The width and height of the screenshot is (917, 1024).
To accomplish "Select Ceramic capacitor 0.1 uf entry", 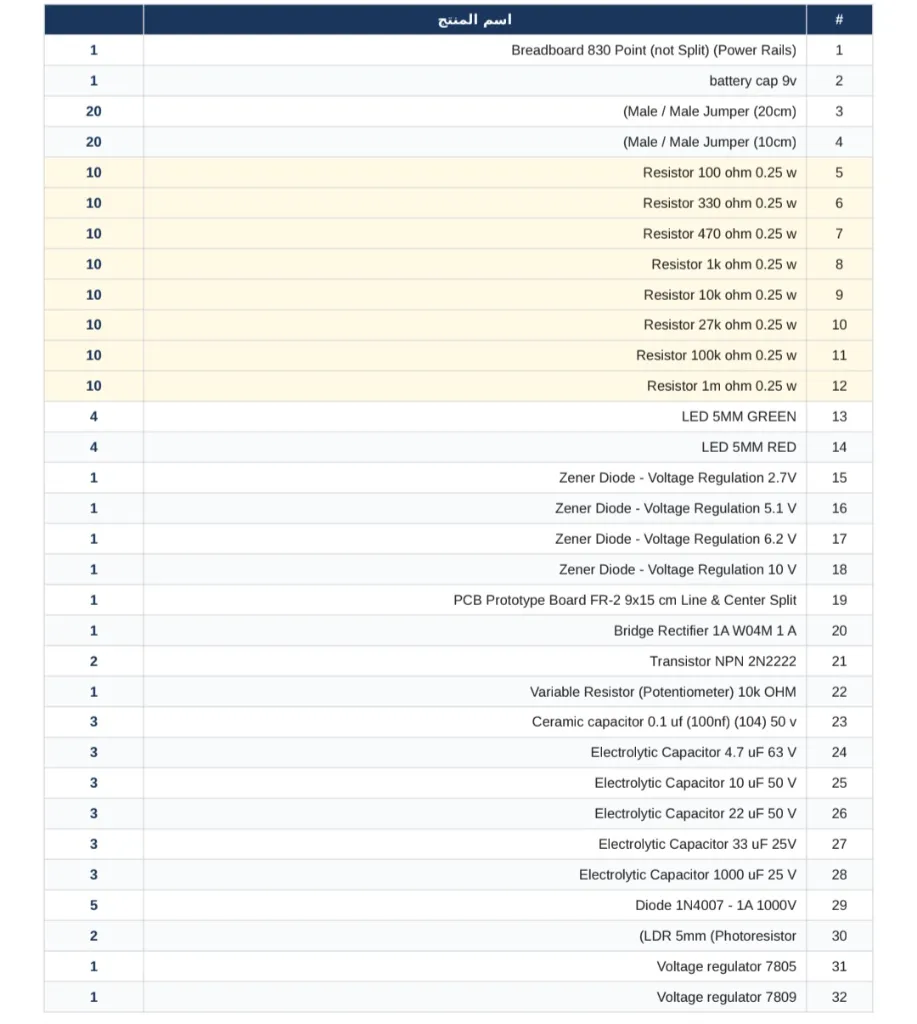I will [664, 722].
